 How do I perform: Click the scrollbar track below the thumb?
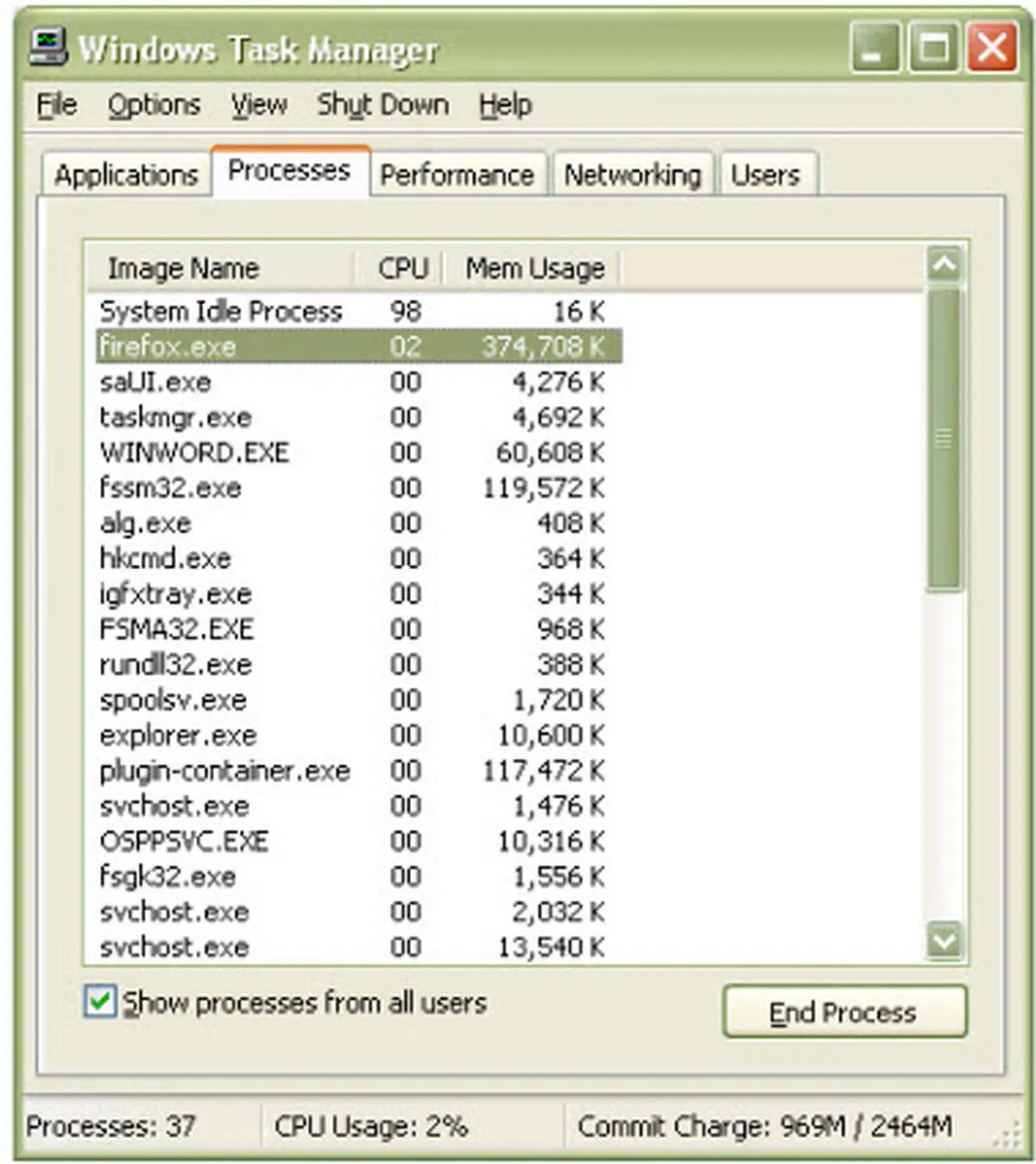(x=944, y=756)
